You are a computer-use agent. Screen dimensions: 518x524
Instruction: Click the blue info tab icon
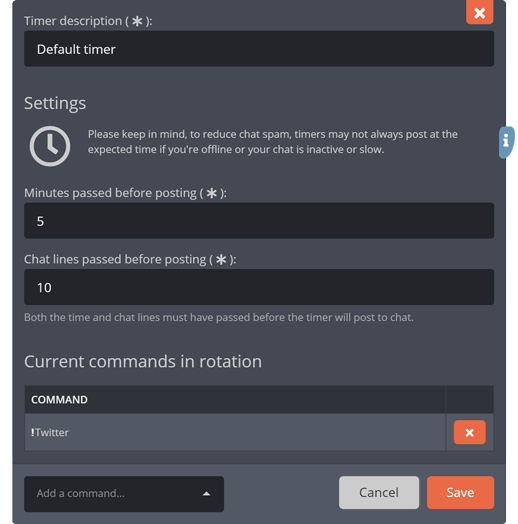pos(506,142)
